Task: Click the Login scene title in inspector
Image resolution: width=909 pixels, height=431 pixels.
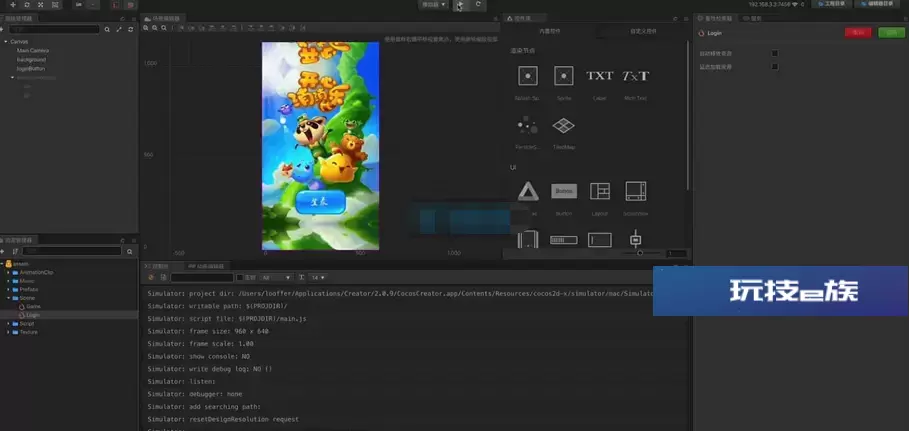Action: pos(714,33)
